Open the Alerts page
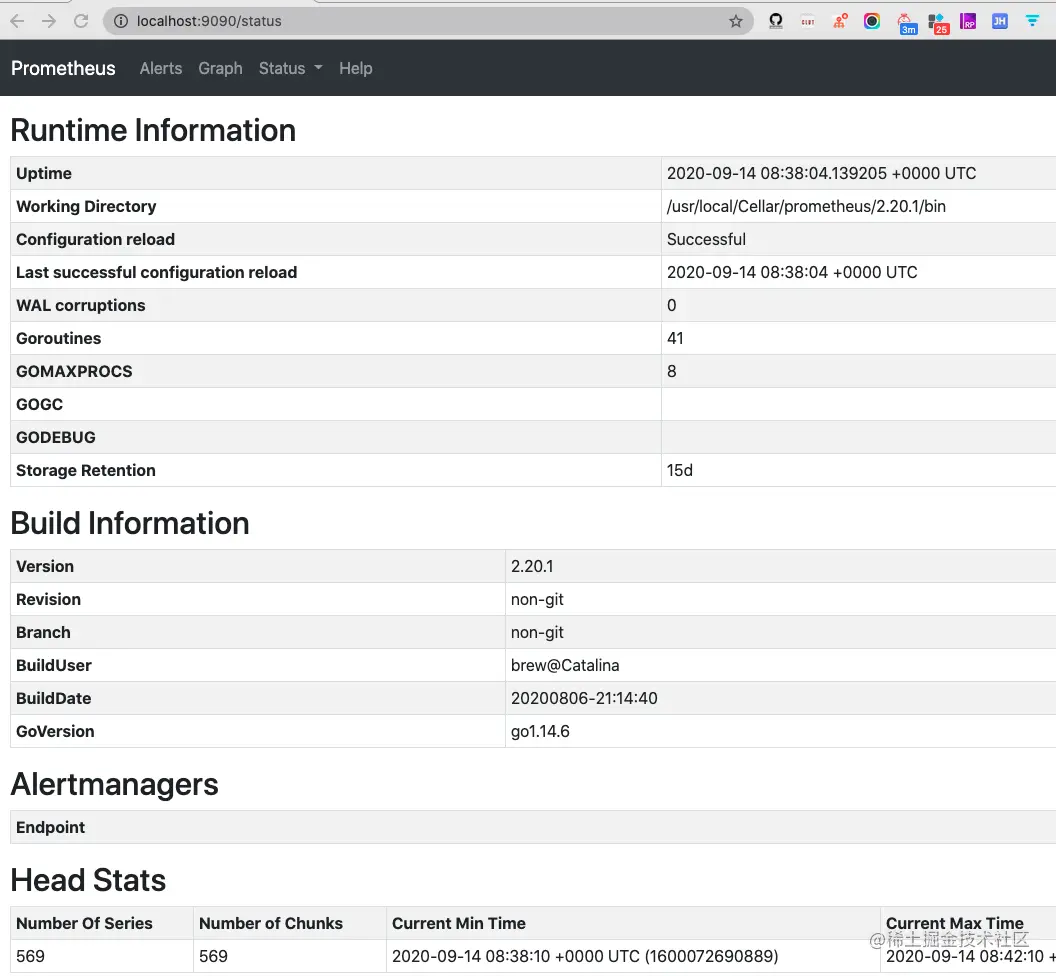 161,68
